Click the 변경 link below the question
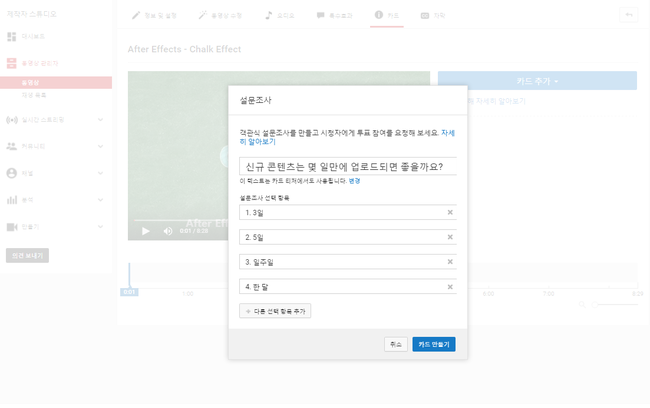650x408 pixels. click(354, 181)
